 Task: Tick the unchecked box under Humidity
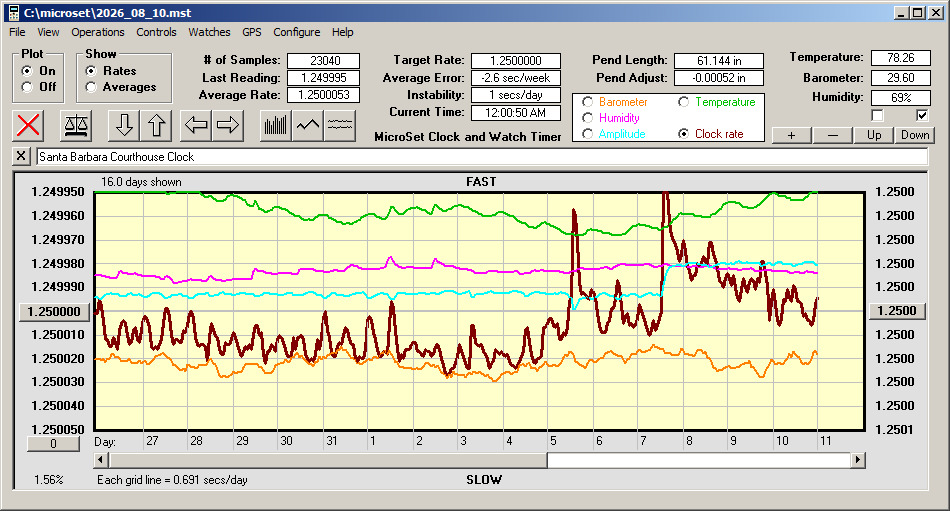point(877,115)
